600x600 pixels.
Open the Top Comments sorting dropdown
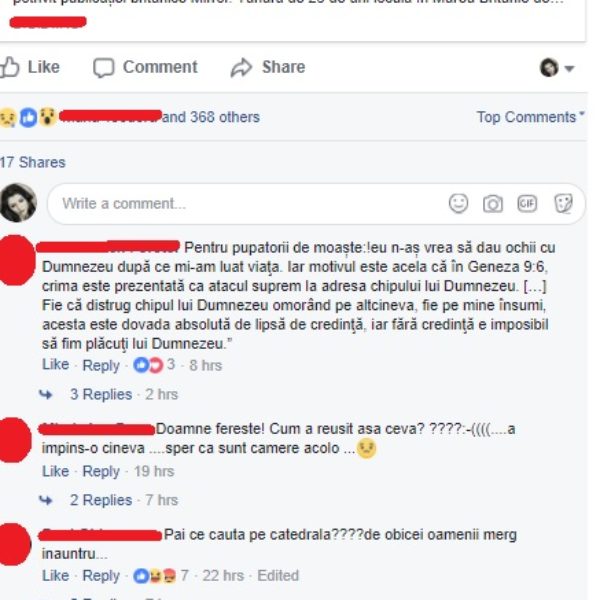[530, 117]
